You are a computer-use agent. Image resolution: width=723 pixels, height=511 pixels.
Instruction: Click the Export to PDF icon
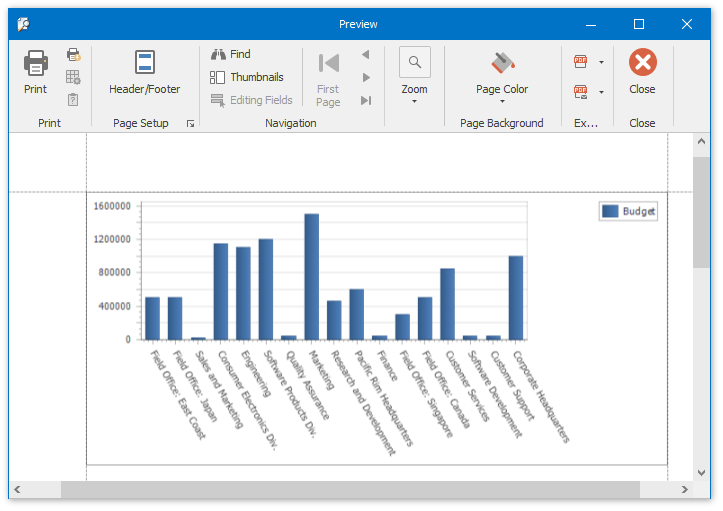581,62
